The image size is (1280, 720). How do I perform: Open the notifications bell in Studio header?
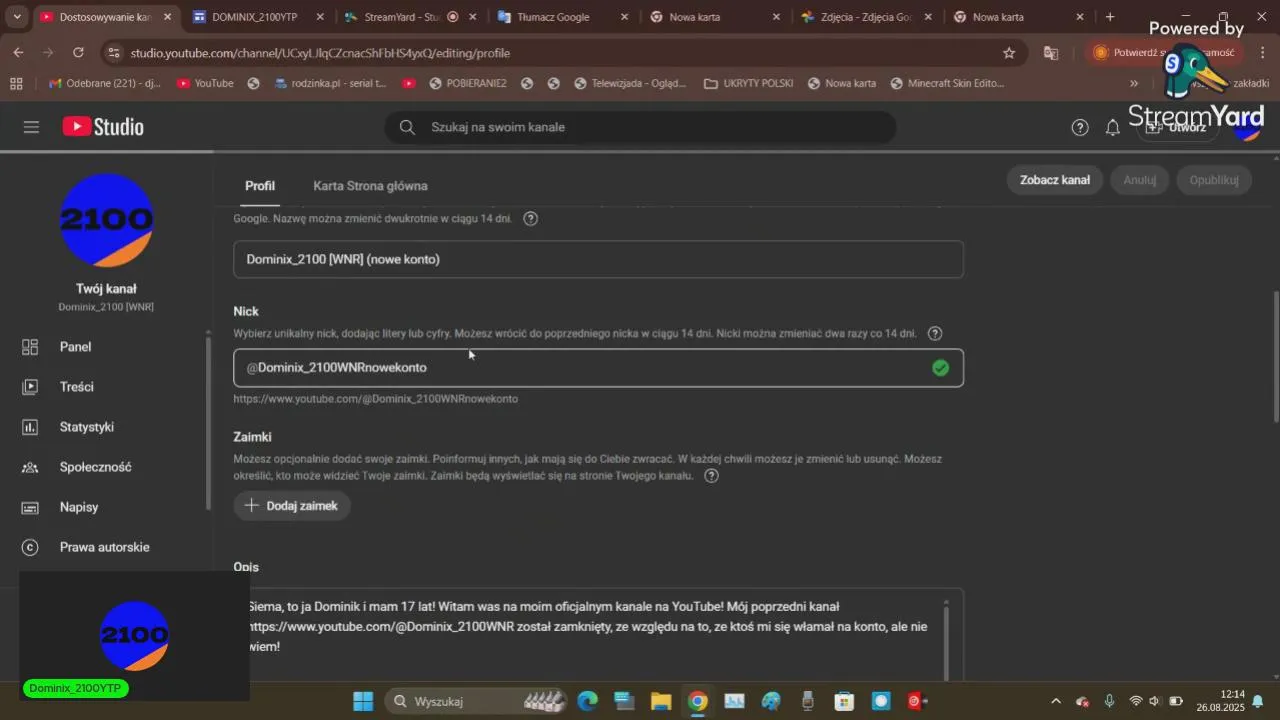(1112, 127)
